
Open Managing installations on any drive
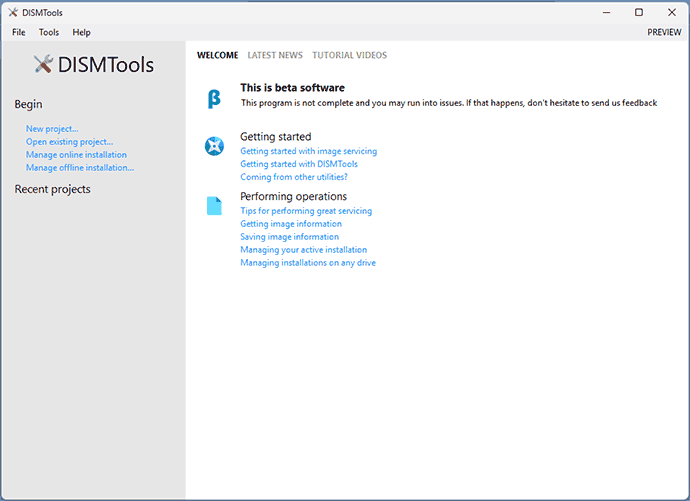308,263
